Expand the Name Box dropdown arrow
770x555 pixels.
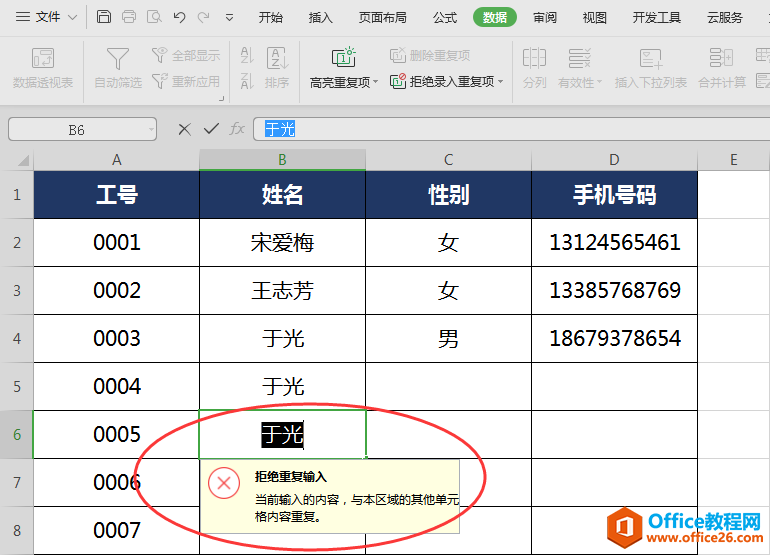point(151,129)
